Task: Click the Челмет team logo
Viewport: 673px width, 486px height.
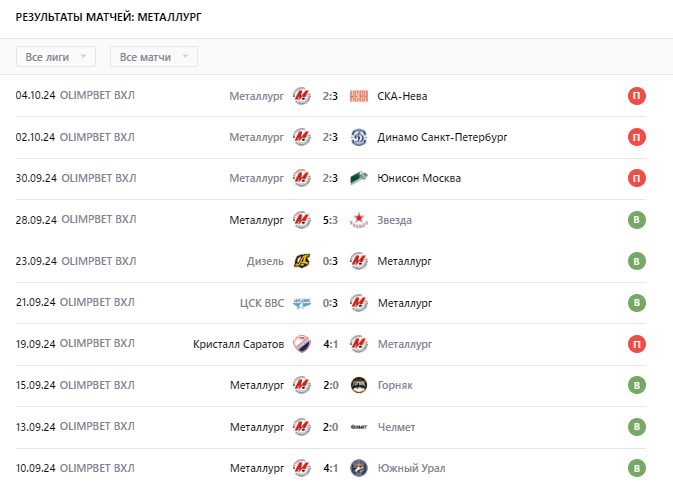Action: (x=359, y=427)
